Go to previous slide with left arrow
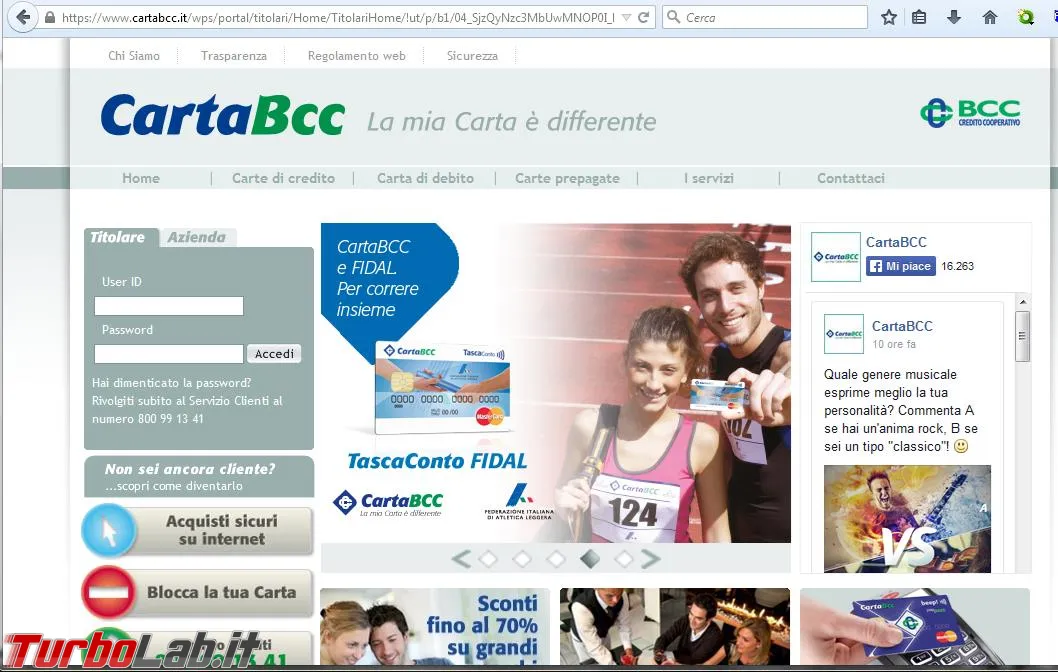This screenshot has width=1058, height=672. coord(462,559)
